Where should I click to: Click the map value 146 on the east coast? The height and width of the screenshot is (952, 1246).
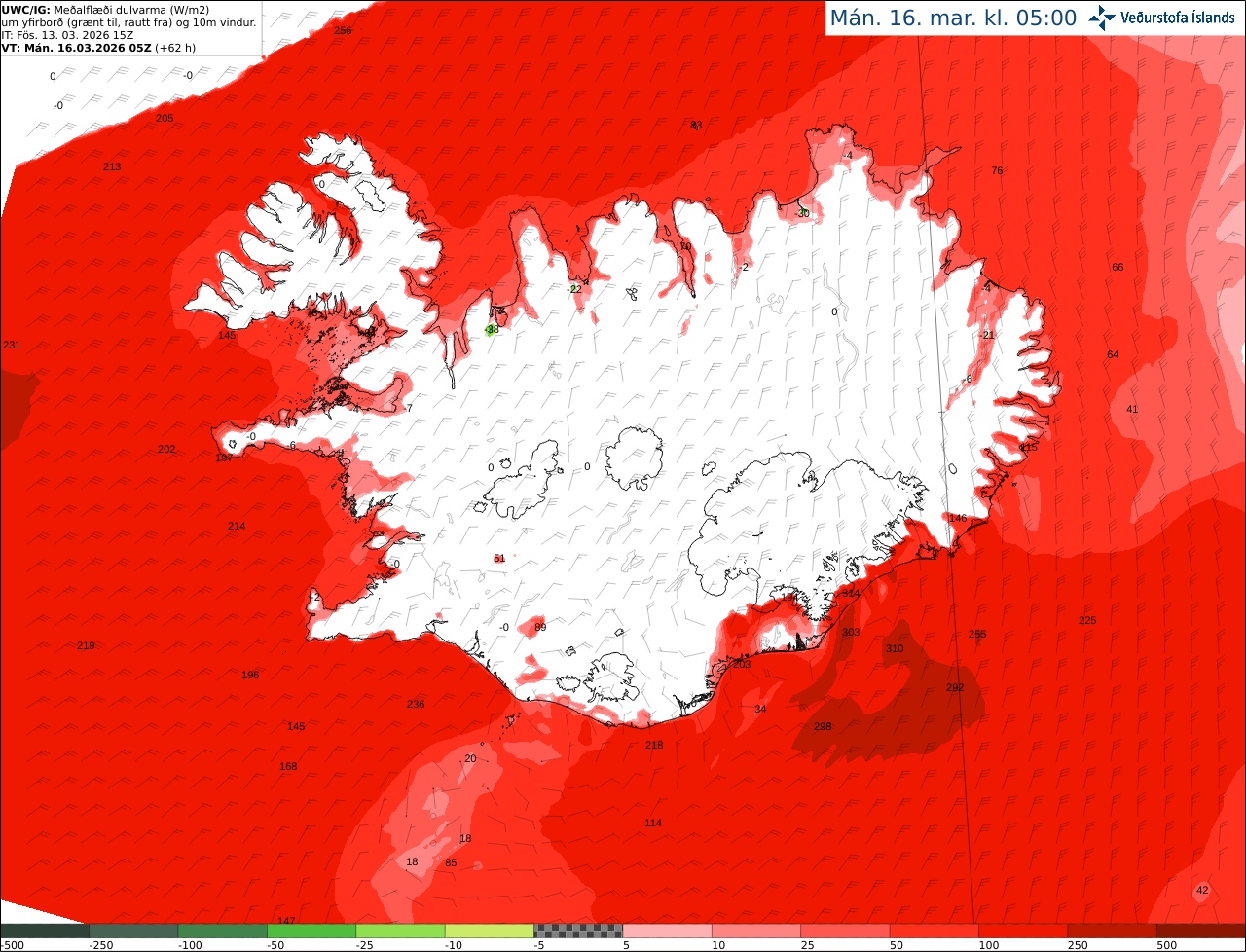pos(958,518)
